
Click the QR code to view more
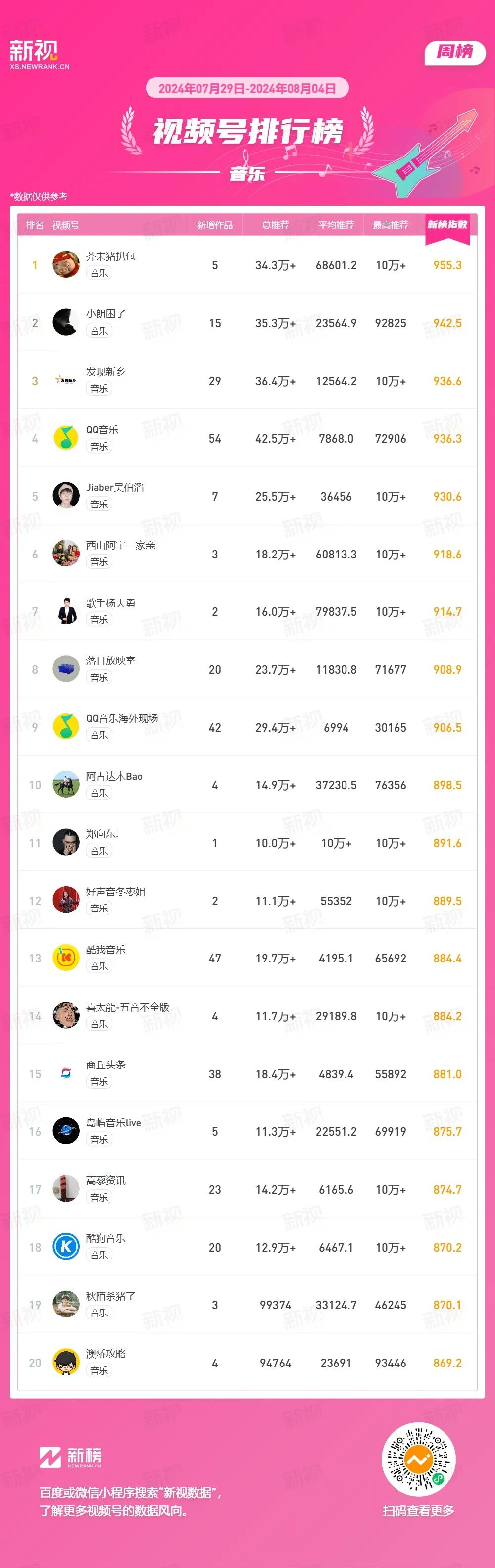[418, 1459]
